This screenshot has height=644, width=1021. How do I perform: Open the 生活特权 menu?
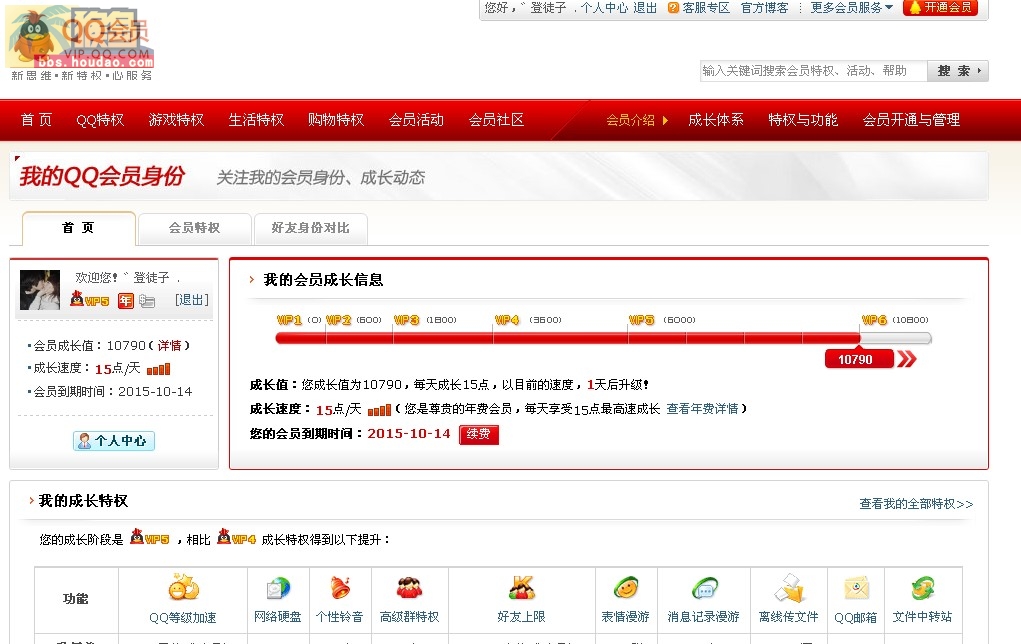(257, 120)
